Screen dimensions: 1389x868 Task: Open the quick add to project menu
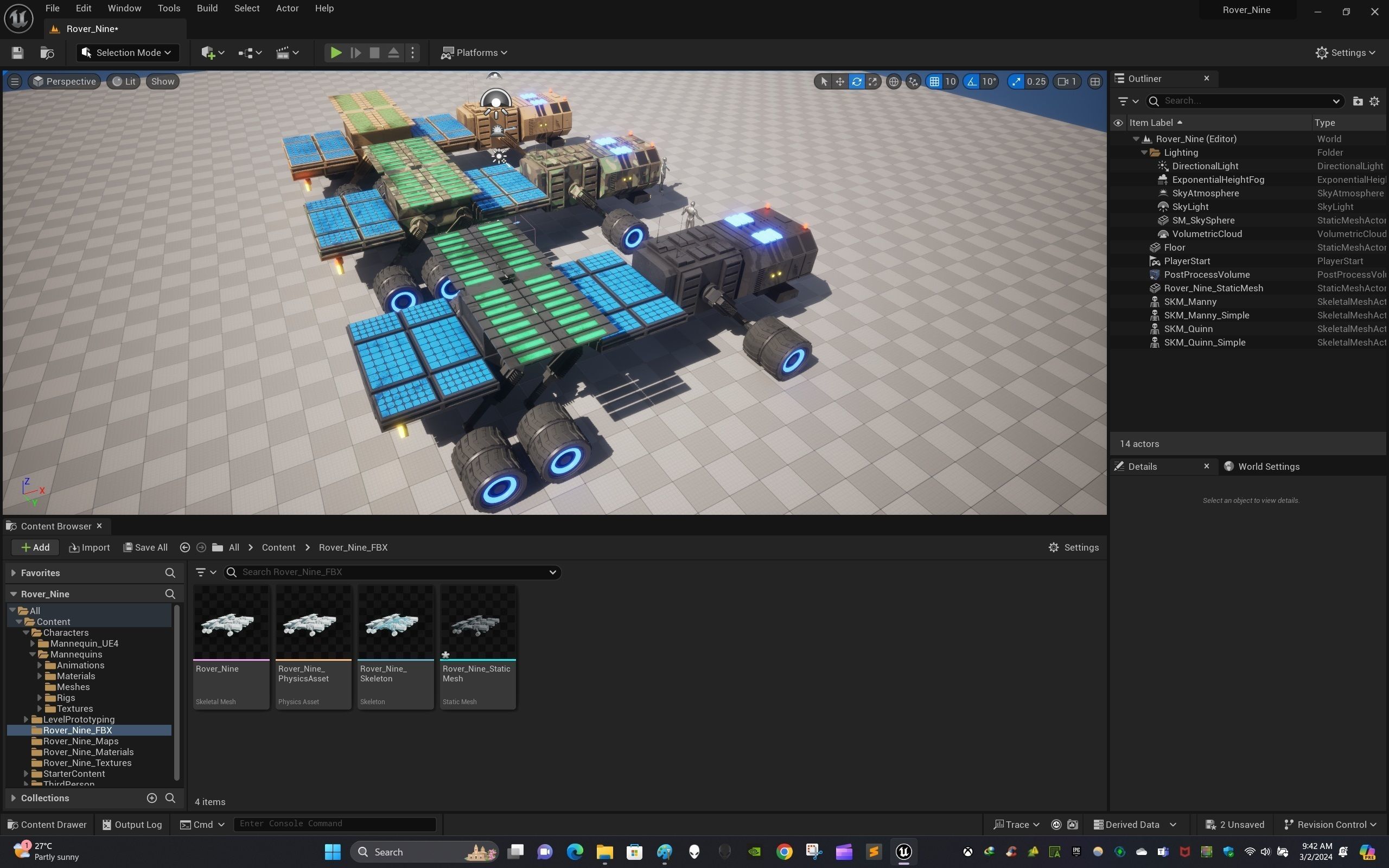point(212,53)
